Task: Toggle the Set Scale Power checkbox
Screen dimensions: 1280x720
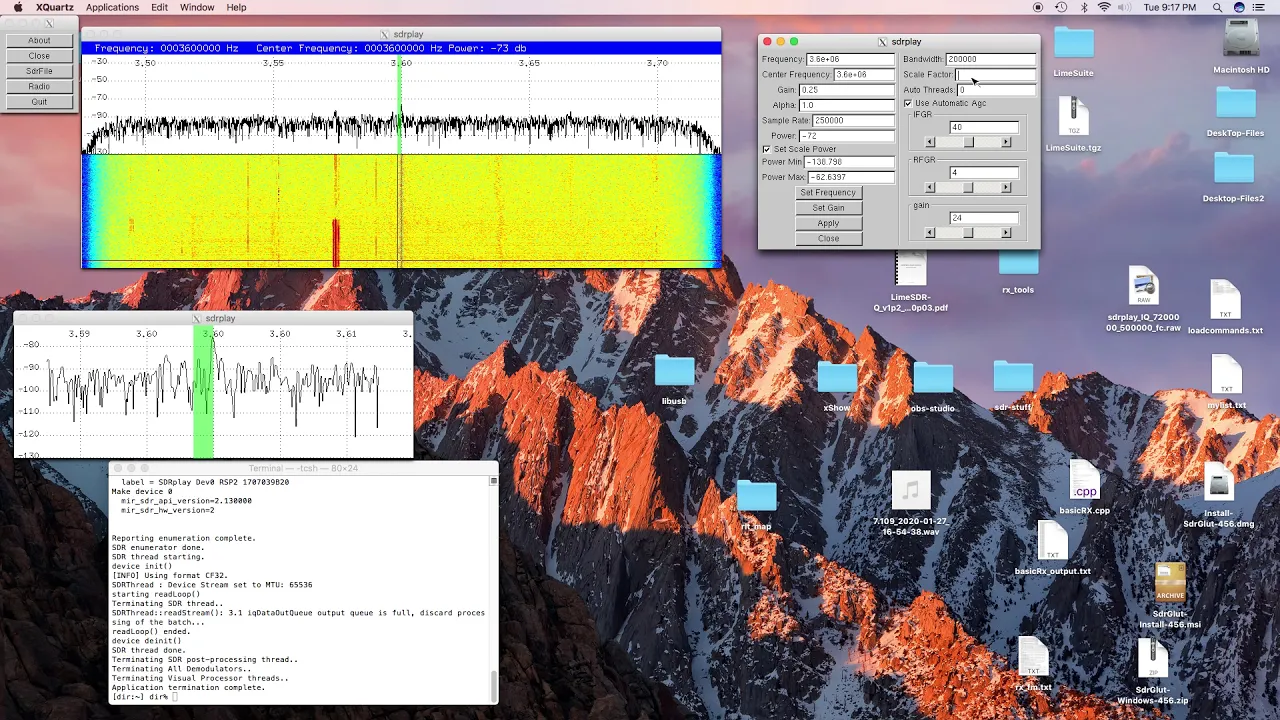Action: click(x=767, y=149)
